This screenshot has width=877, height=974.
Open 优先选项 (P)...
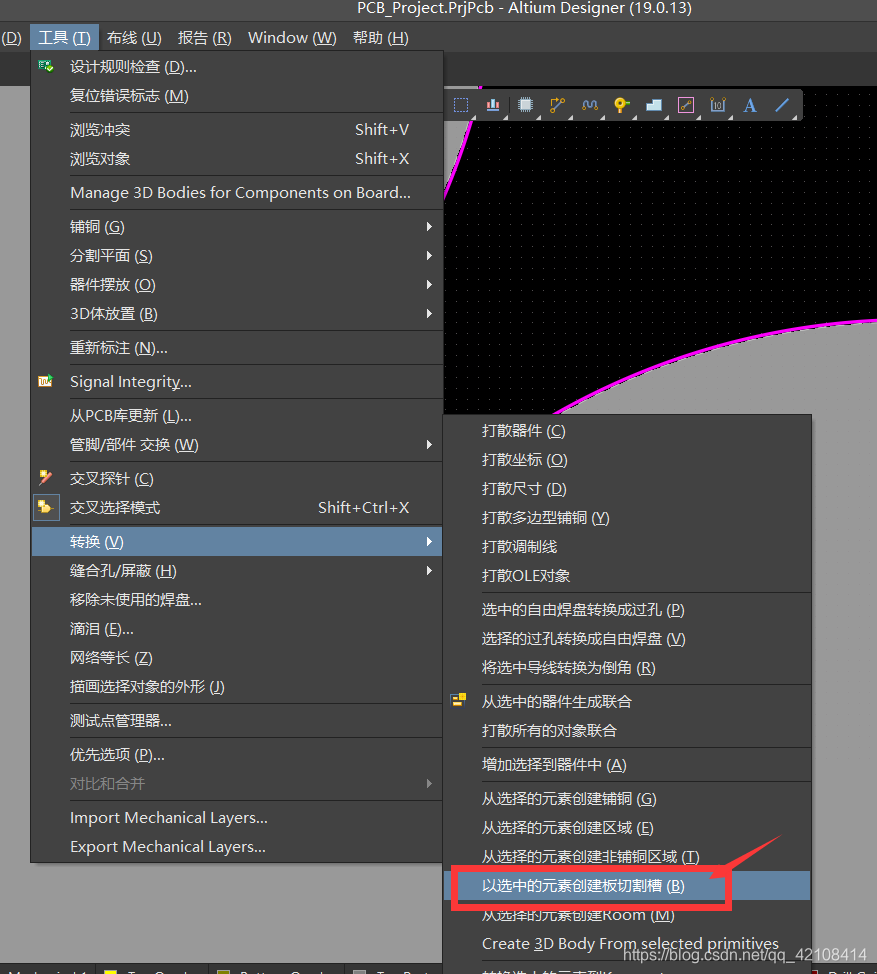[237, 755]
